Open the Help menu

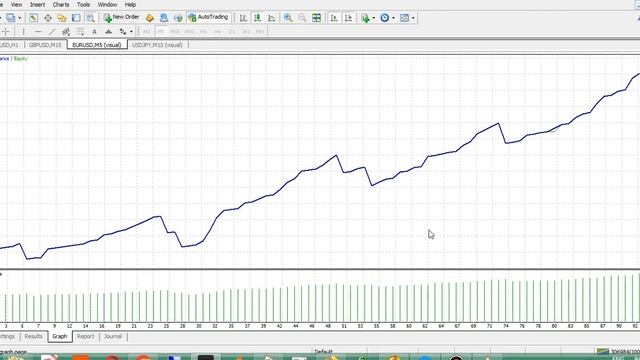130,5
